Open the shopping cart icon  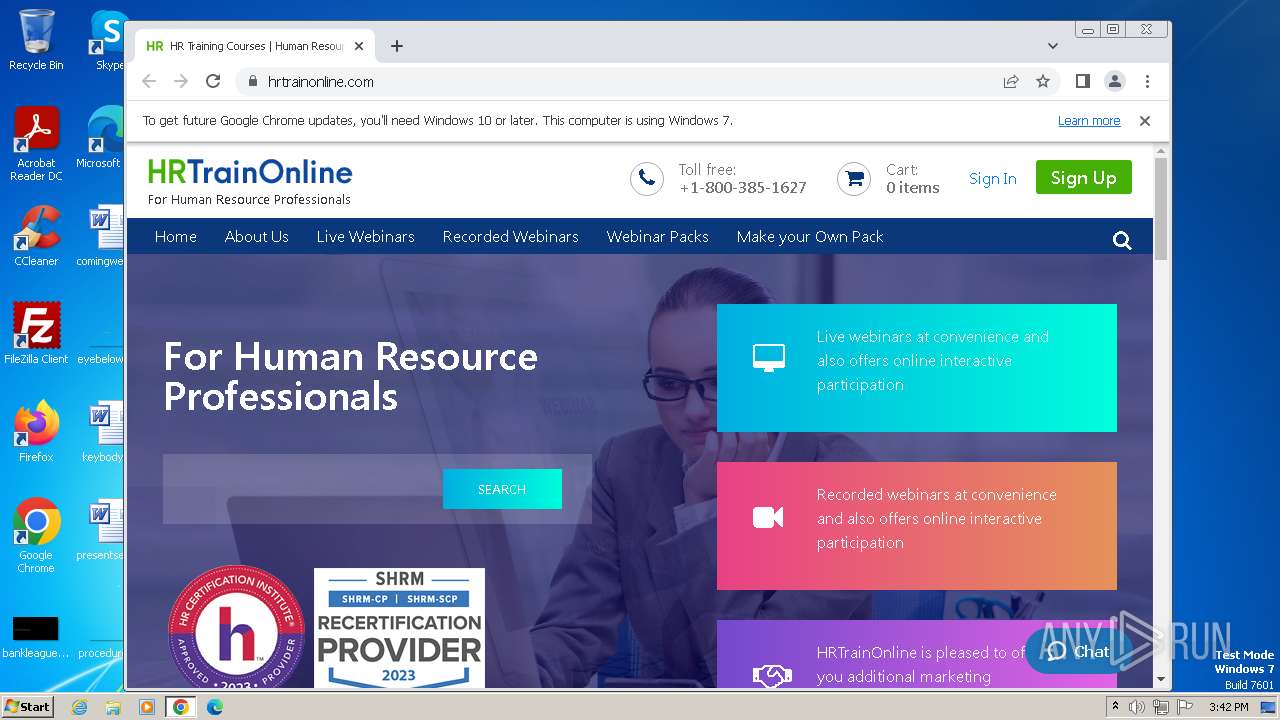(854, 179)
